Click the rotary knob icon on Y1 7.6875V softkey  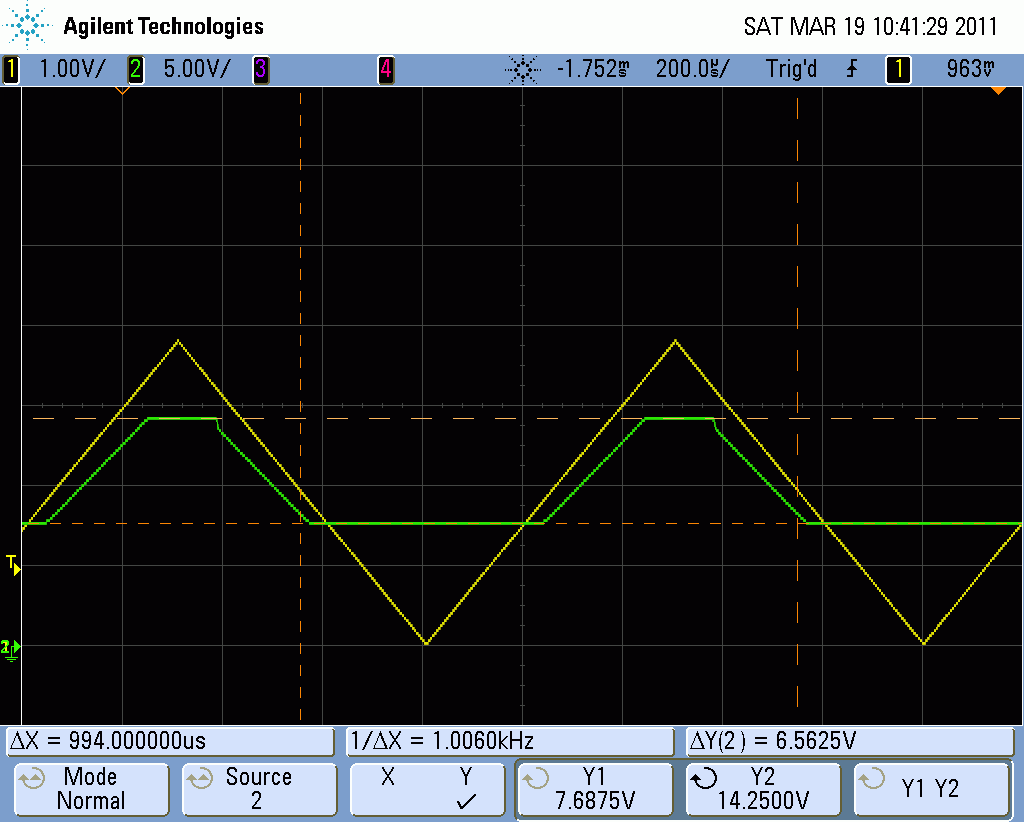click(536, 779)
